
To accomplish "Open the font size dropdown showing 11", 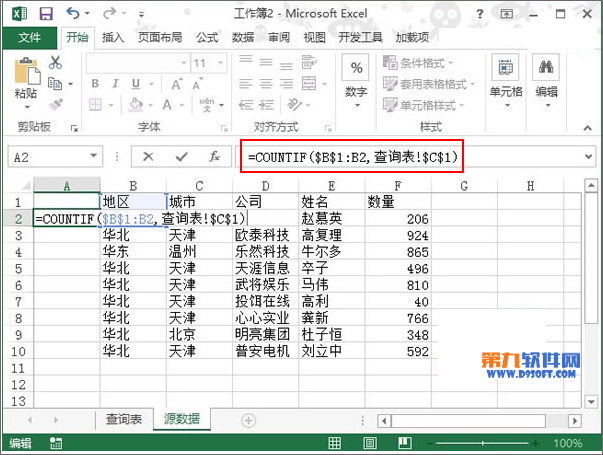I will coord(221,62).
